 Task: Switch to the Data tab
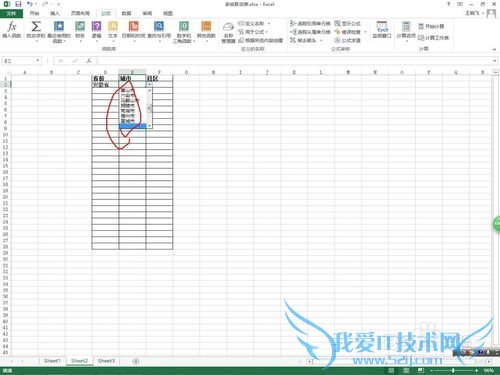pyautogui.click(x=126, y=13)
